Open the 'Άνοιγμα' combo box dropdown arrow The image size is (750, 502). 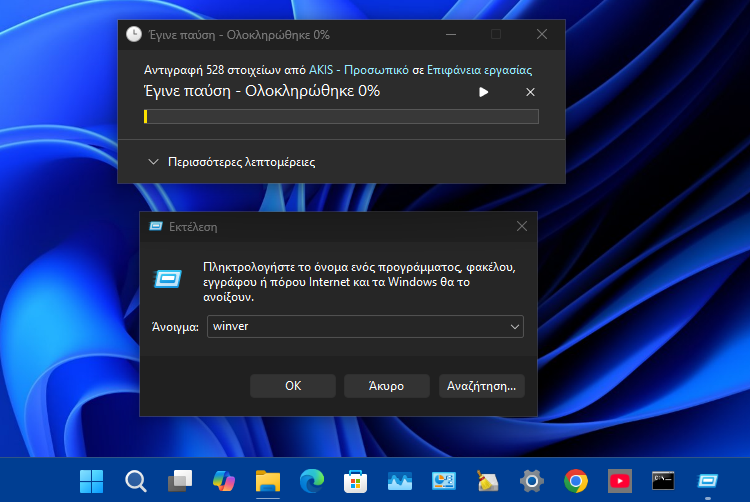tap(514, 327)
